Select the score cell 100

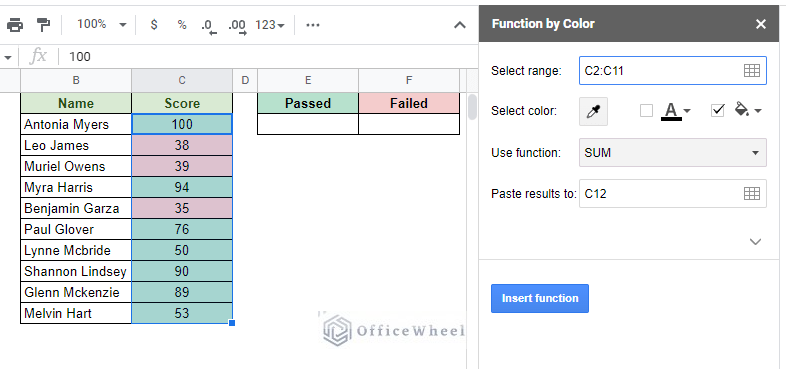point(182,124)
